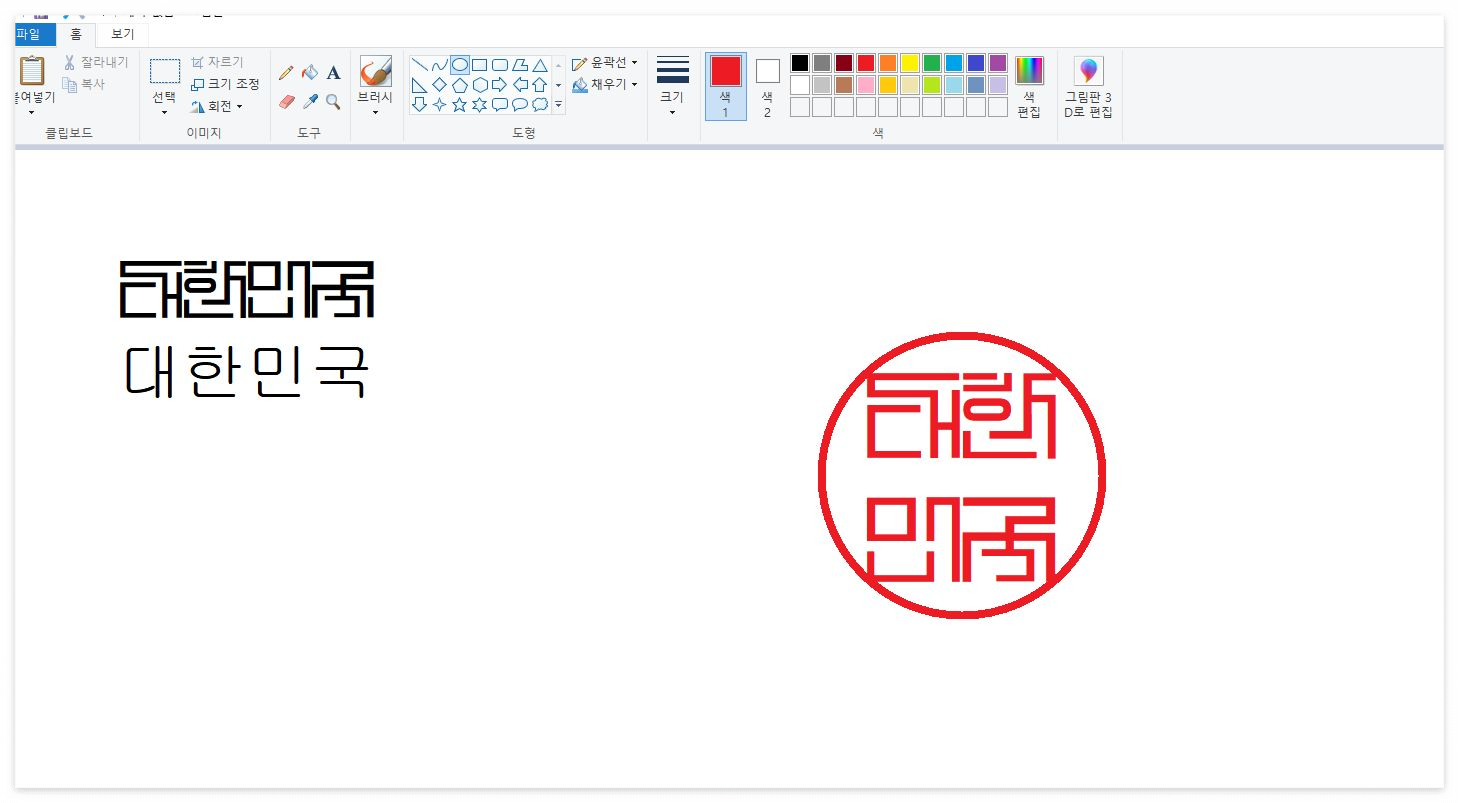Open 색 편집 (Edit colors) dialog

(x=1029, y=87)
